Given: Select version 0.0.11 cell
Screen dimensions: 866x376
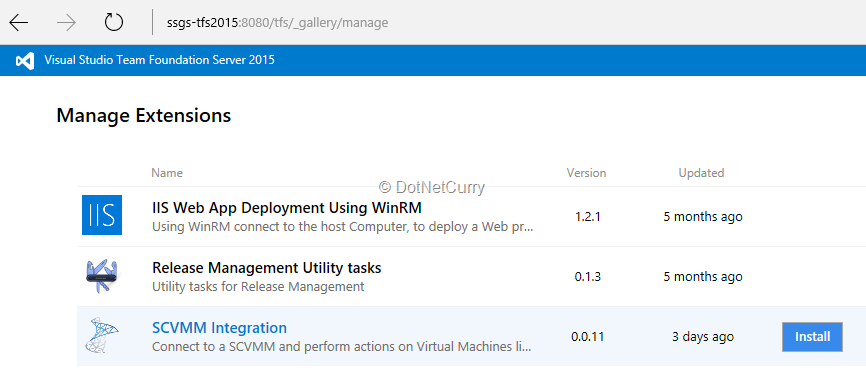Looking at the screenshot, I should [588, 337].
